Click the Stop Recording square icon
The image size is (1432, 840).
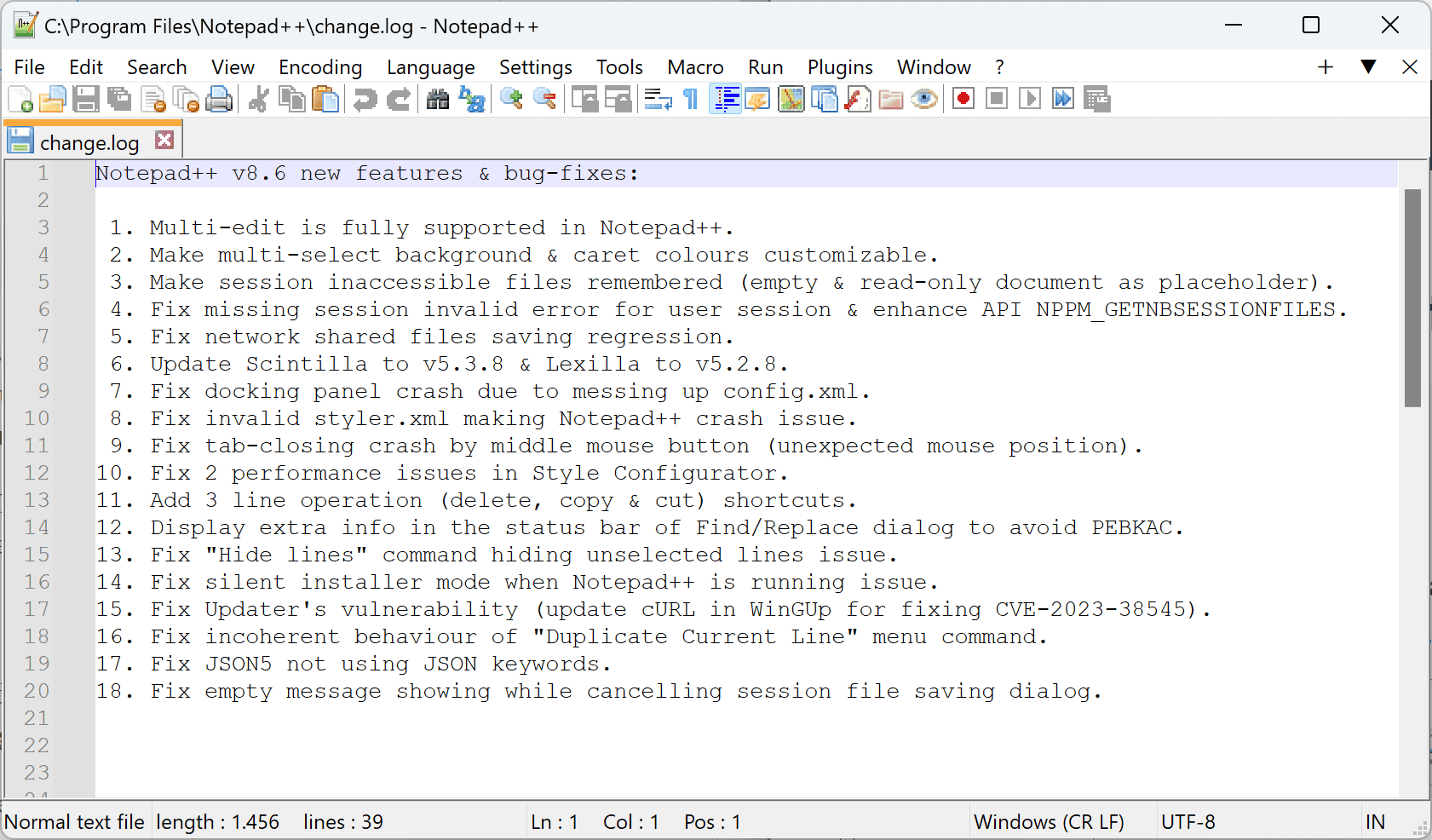(997, 100)
